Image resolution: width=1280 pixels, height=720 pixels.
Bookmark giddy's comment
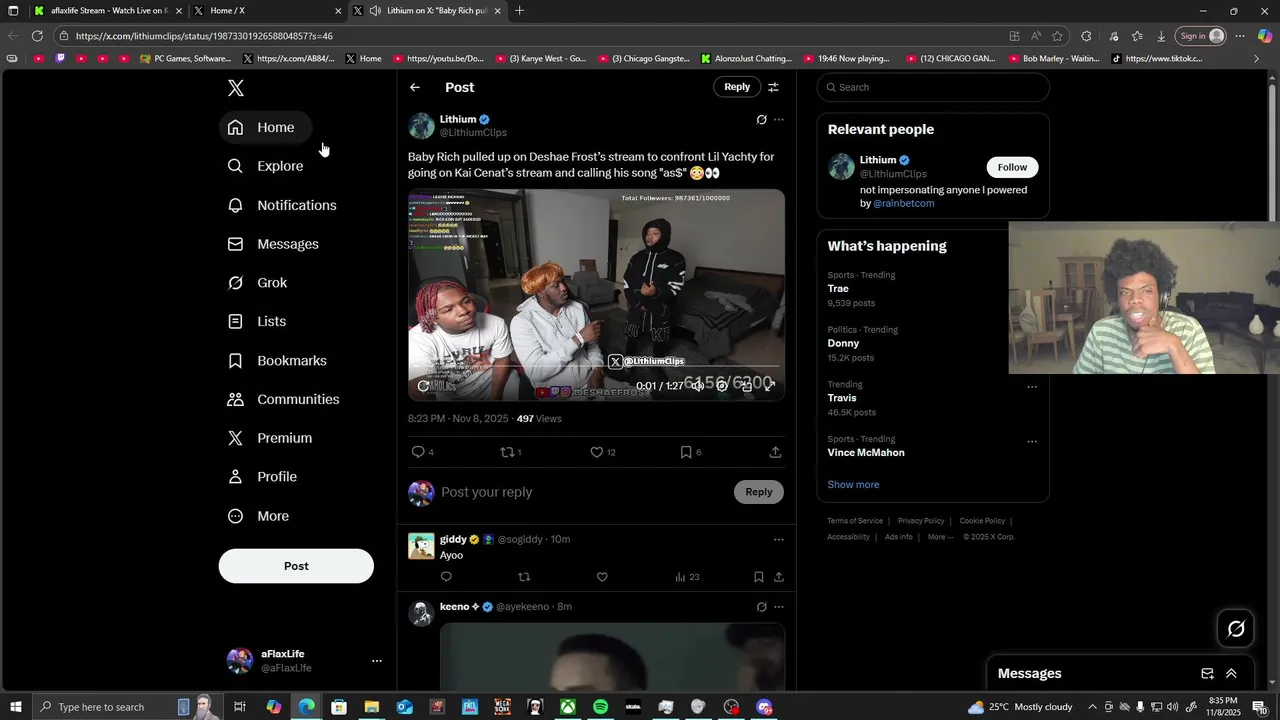click(x=759, y=577)
